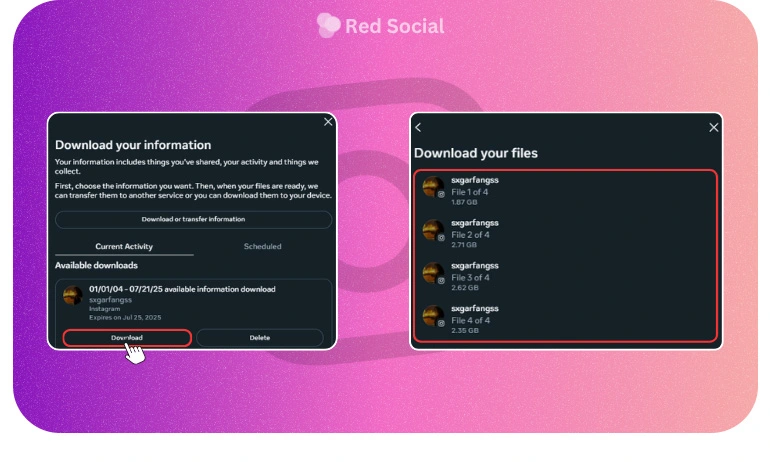The height and width of the screenshot is (462, 770).
Task: Click the Red Social header text
Action: coord(395,26)
